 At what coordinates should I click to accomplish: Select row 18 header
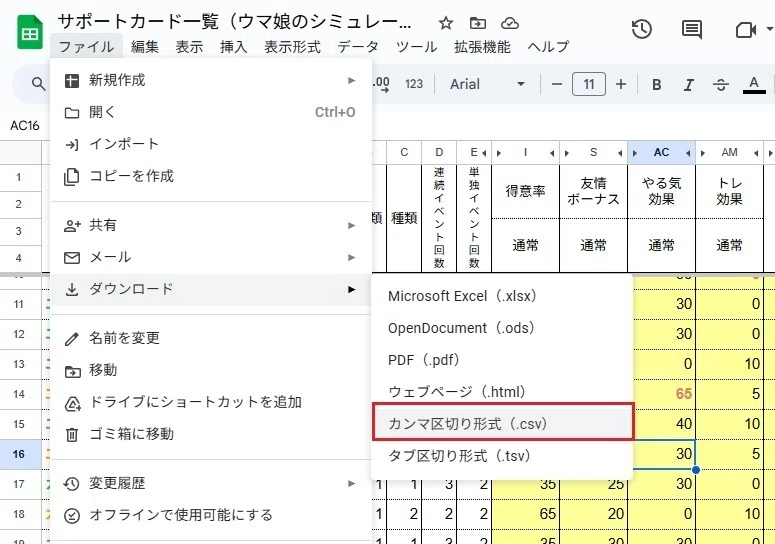pyautogui.click(x=19, y=514)
